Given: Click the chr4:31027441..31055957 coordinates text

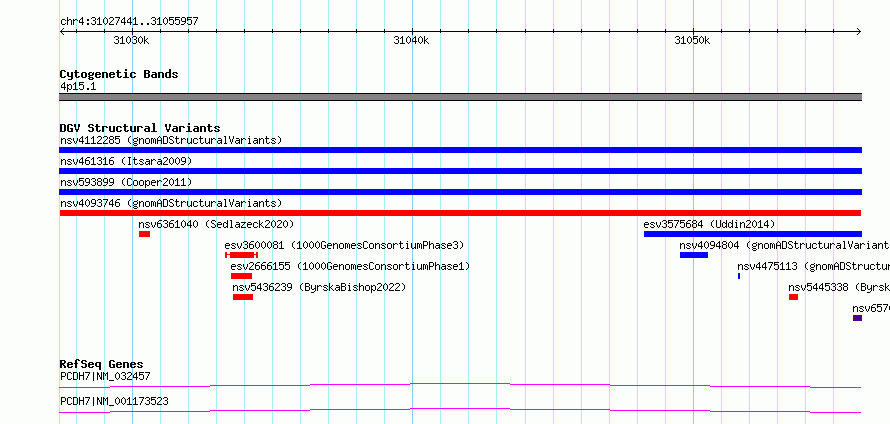Looking at the screenshot, I should point(129,22).
